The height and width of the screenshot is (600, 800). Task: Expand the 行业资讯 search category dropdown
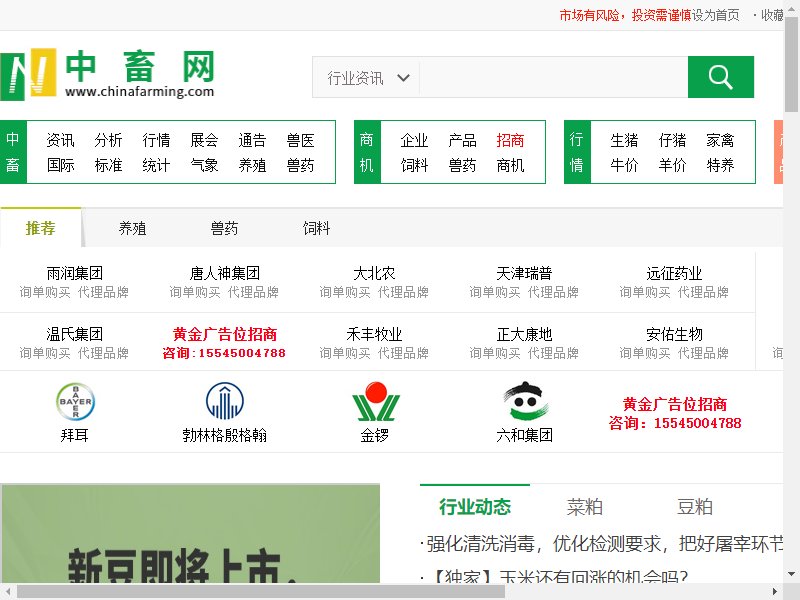(367, 78)
